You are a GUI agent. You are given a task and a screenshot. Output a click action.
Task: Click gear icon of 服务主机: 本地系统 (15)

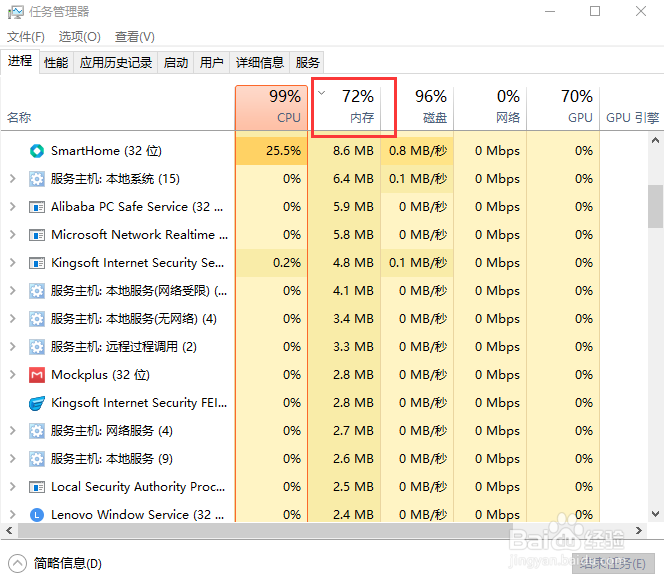[37, 179]
